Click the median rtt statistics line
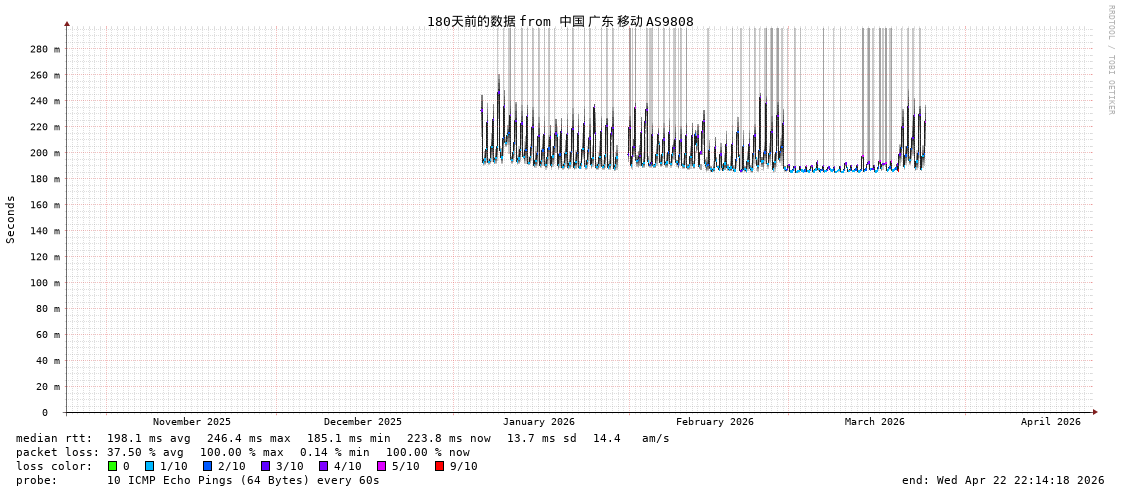This screenshot has width=1121, height=494. pyautogui.click(x=342, y=438)
